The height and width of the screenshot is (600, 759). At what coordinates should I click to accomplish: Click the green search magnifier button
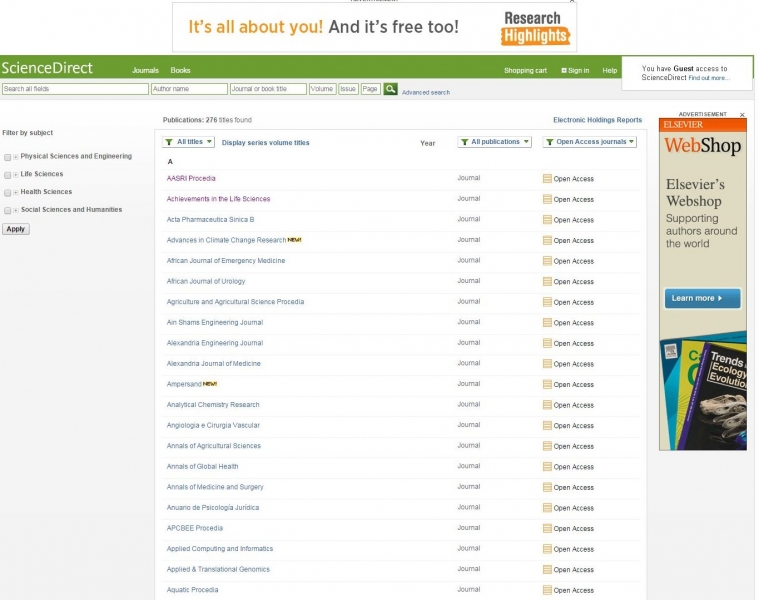point(390,89)
